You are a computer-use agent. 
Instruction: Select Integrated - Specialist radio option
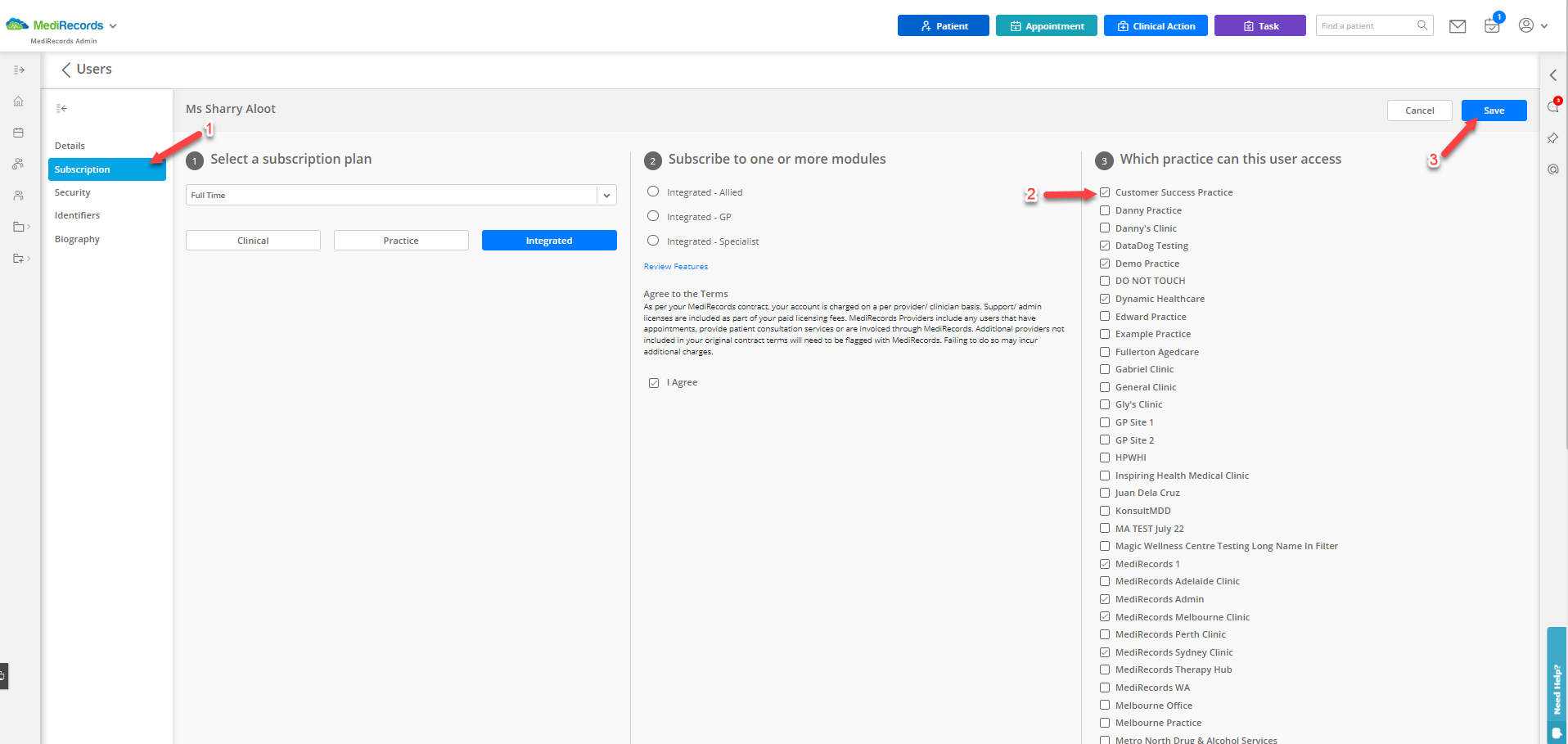[x=653, y=241]
